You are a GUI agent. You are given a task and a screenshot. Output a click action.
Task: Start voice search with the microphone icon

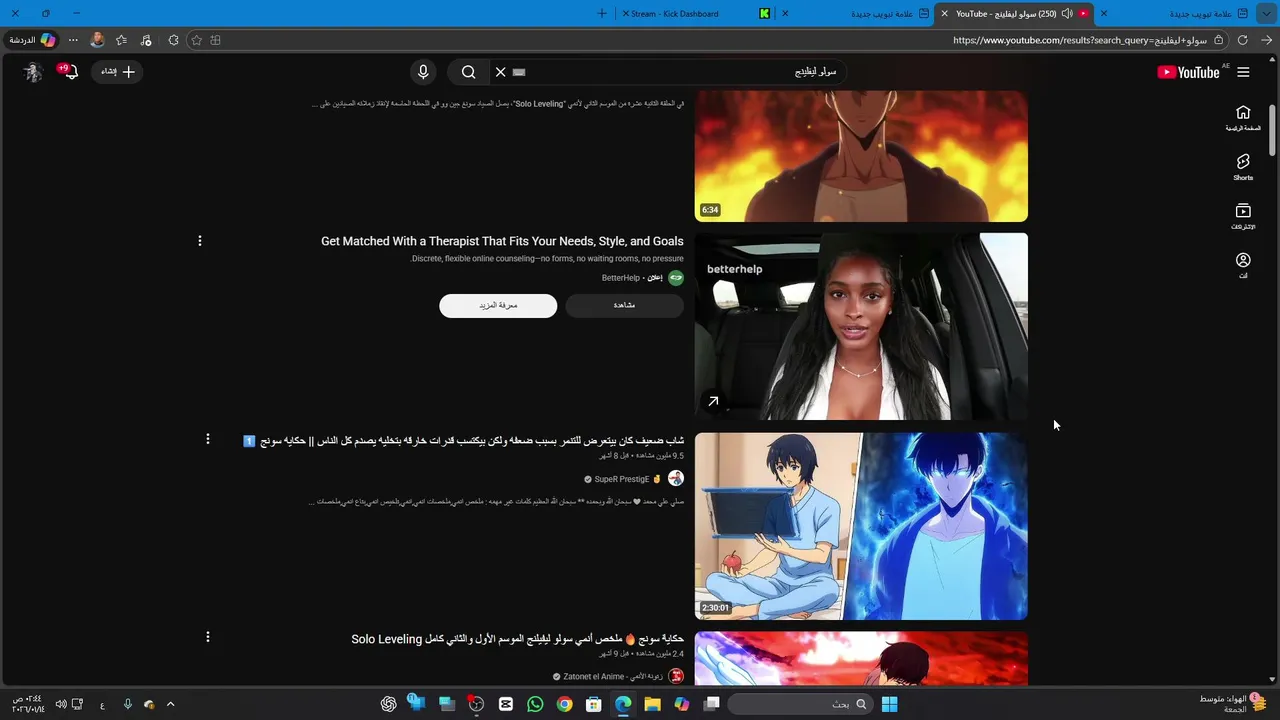point(423,72)
